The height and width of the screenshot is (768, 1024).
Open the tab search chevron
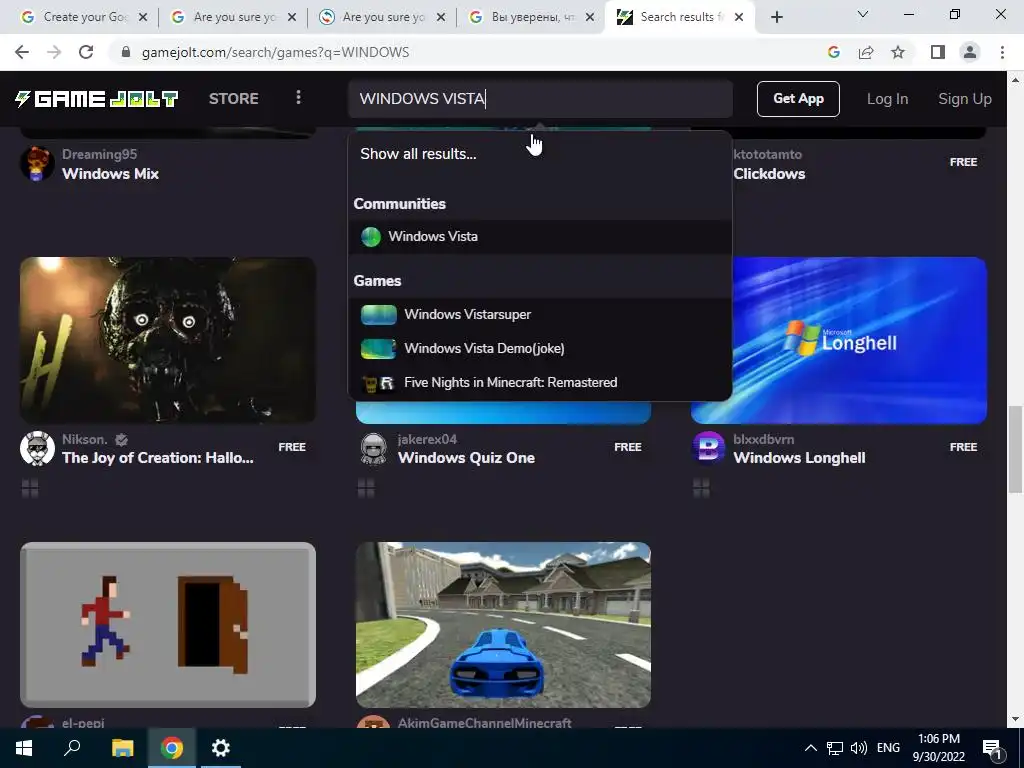(863, 14)
